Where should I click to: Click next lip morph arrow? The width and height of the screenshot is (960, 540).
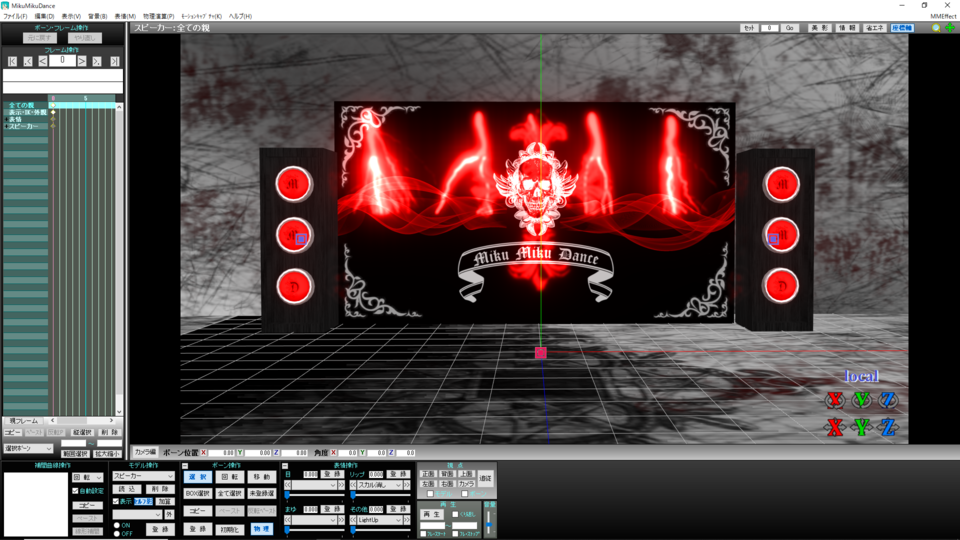407,485
